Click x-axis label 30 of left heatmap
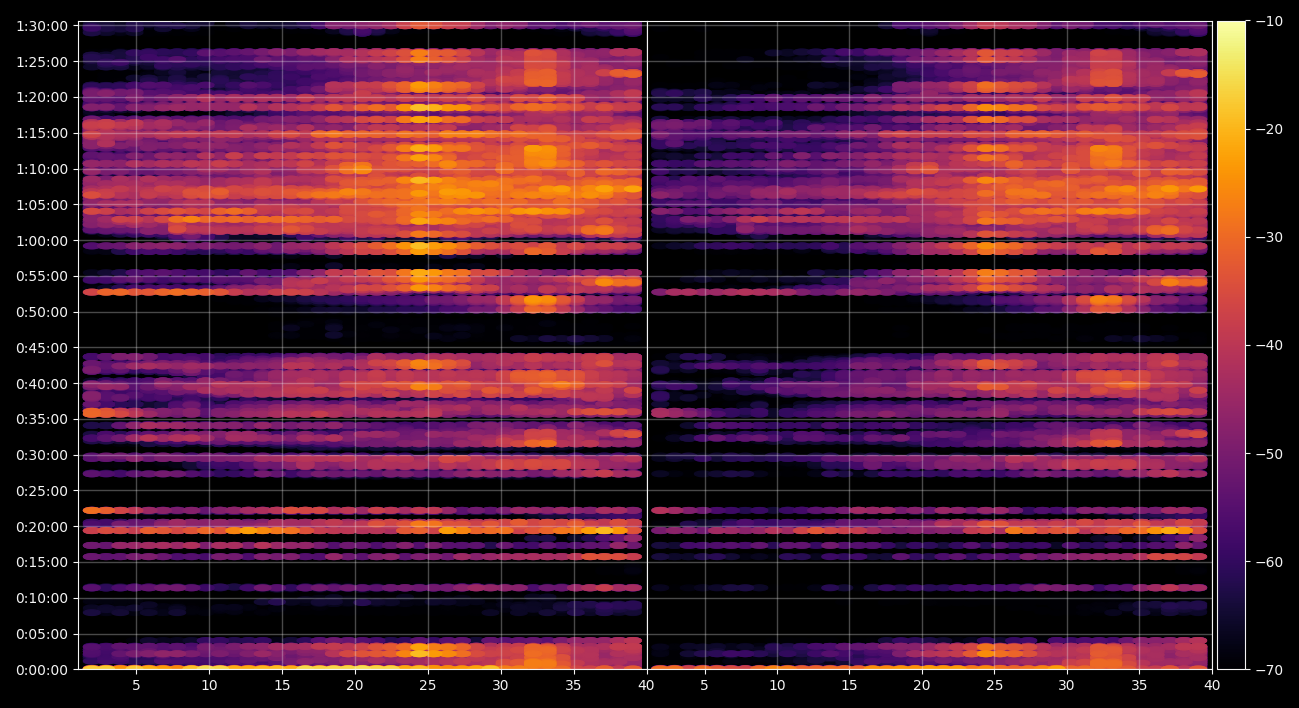Viewport: 1299px width, 708px height. point(500,686)
